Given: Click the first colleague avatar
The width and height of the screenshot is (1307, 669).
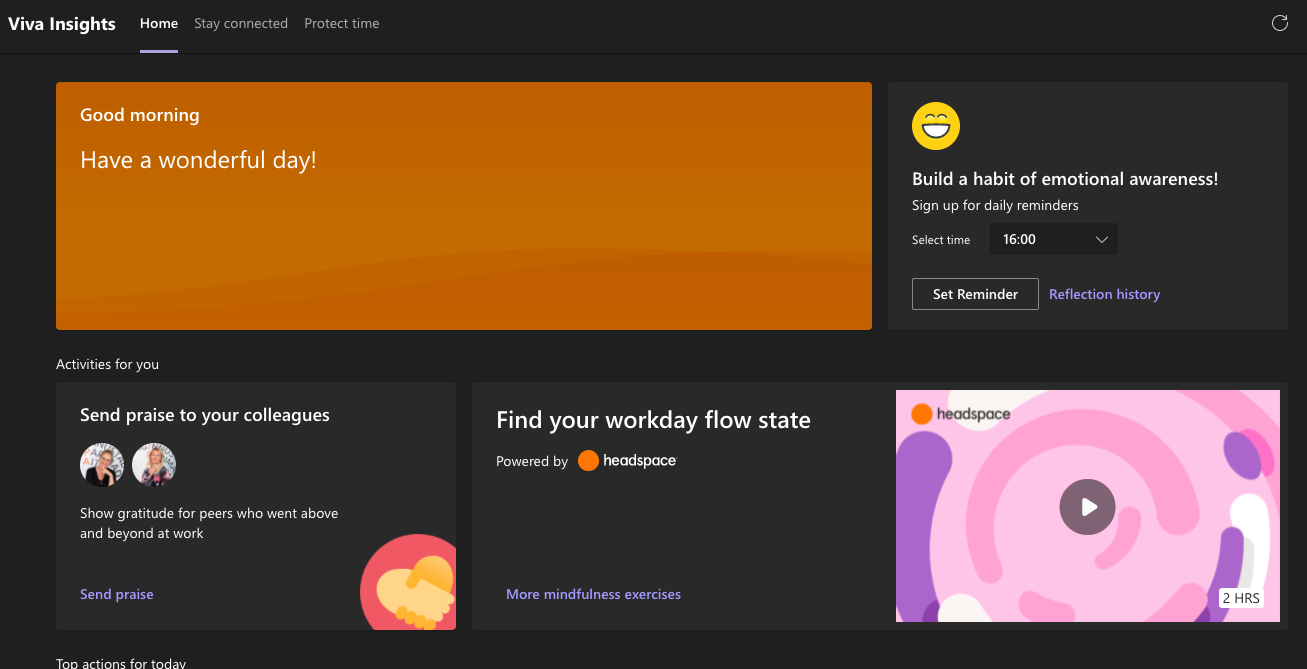Looking at the screenshot, I should (102, 465).
